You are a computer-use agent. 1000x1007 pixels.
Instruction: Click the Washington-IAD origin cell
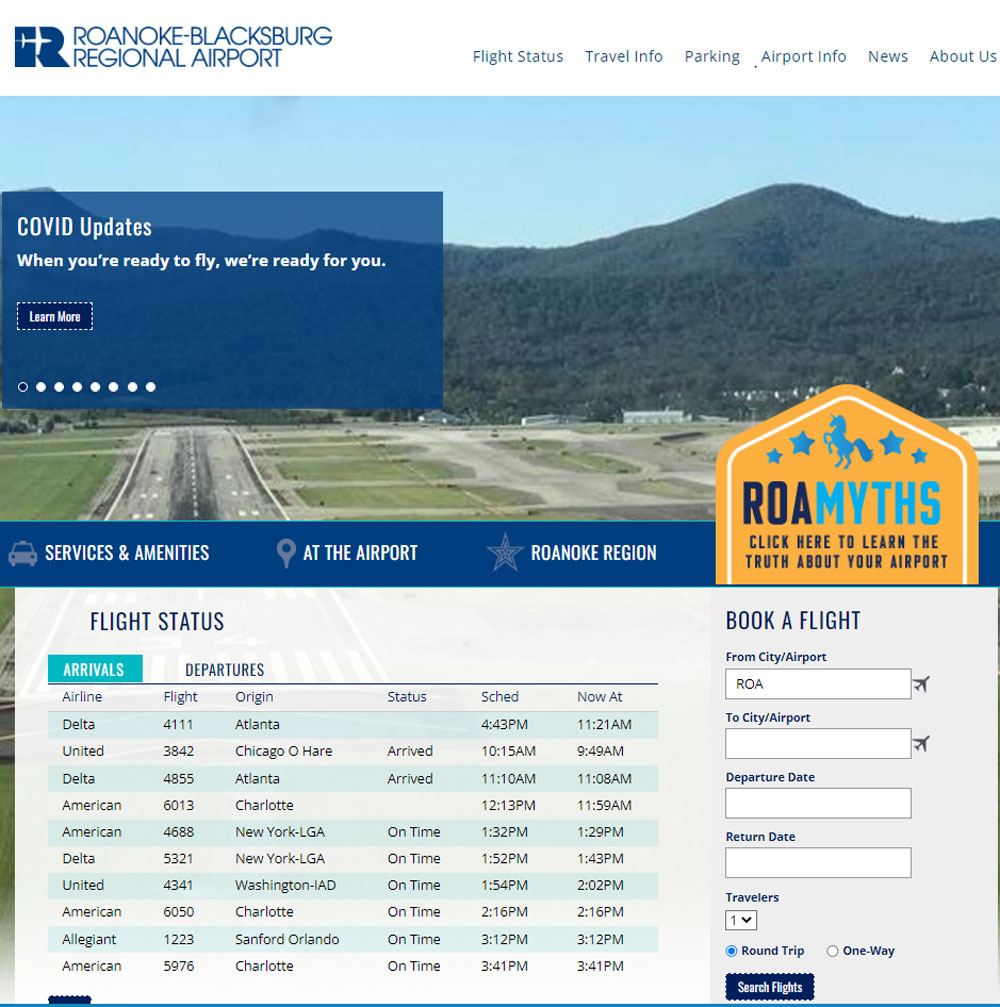click(285, 886)
